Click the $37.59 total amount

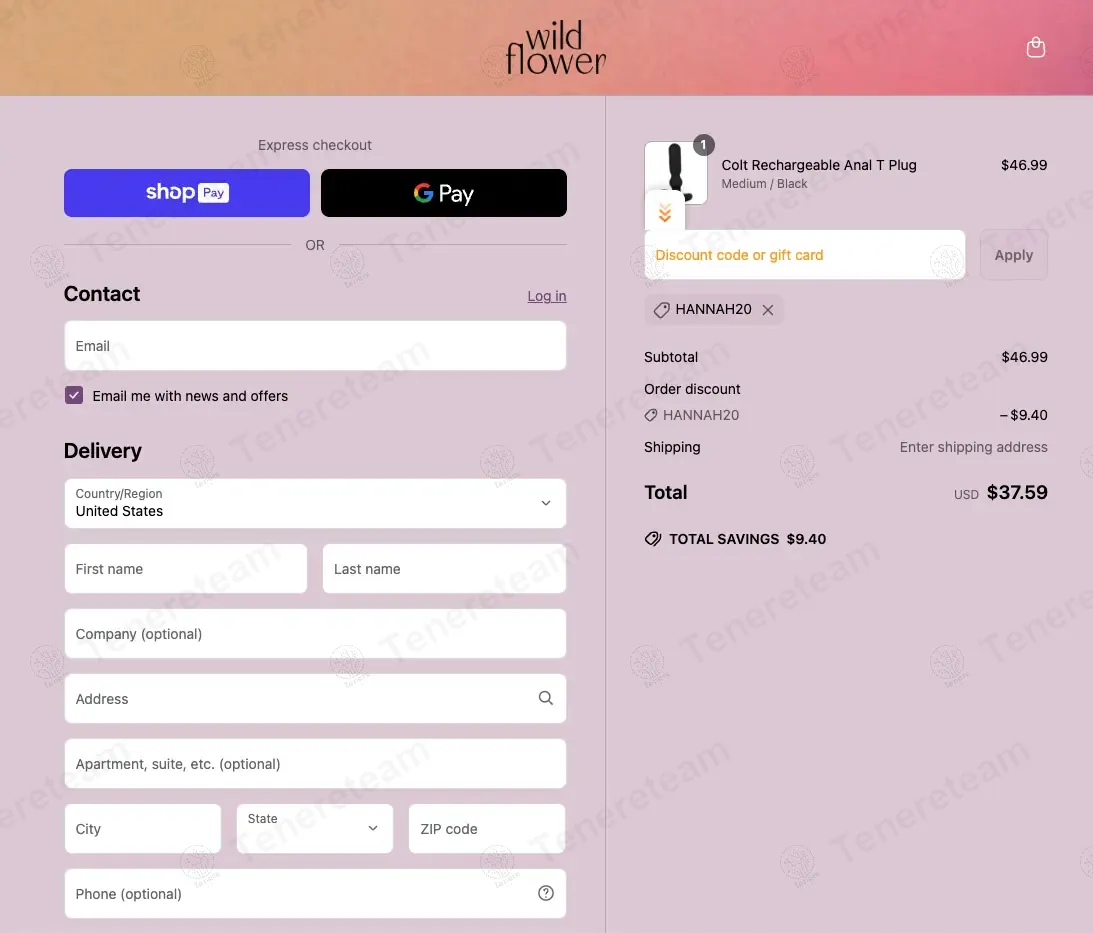1017,492
